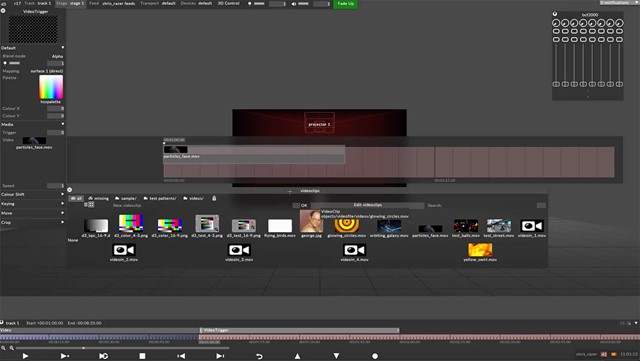The image size is (640, 361).
Task: Open the test patterns/ folder filter
Action: click(x=160, y=198)
